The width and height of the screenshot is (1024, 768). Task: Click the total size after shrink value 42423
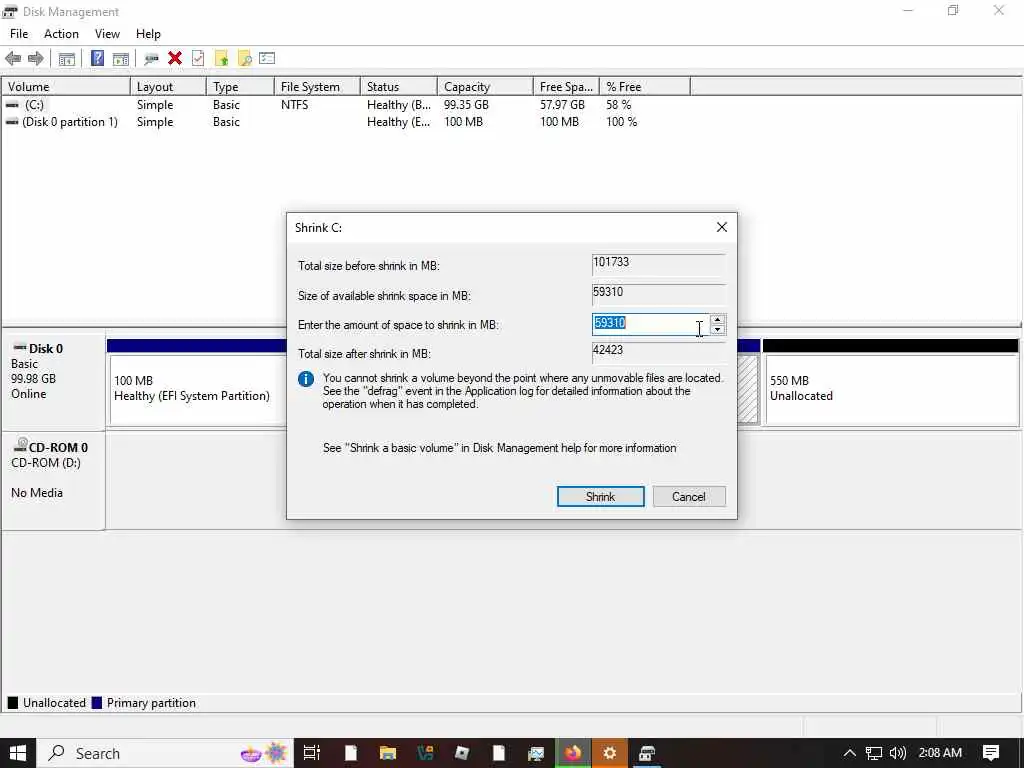[x=658, y=351]
